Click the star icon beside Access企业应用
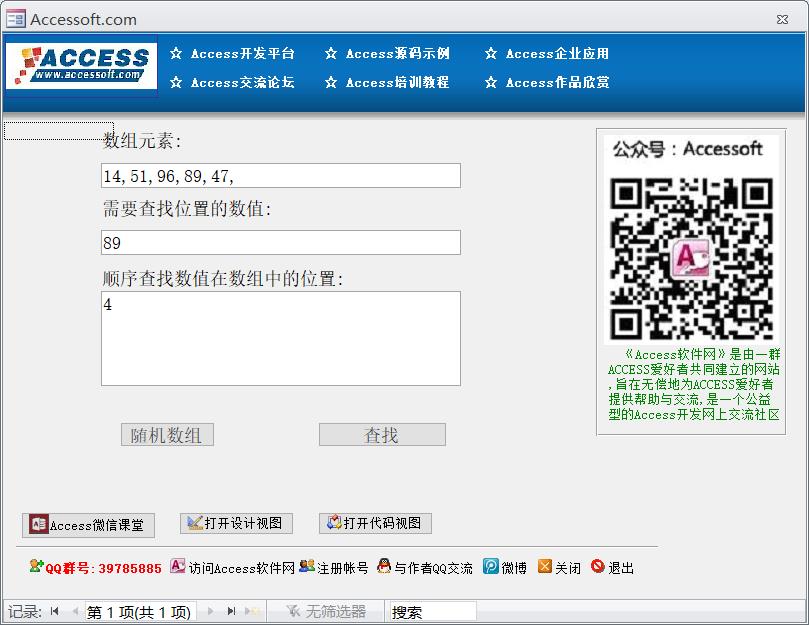 tap(491, 53)
